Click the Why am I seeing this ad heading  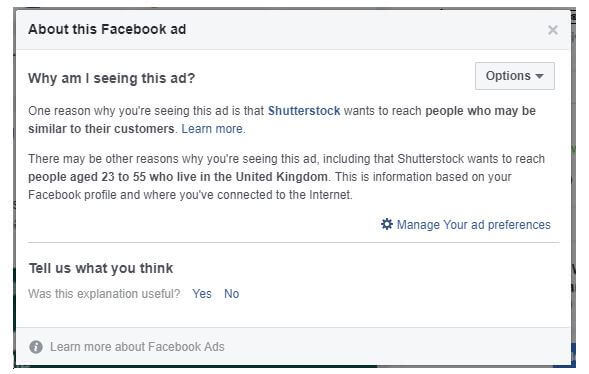pyautogui.click(x=112, y=78)
